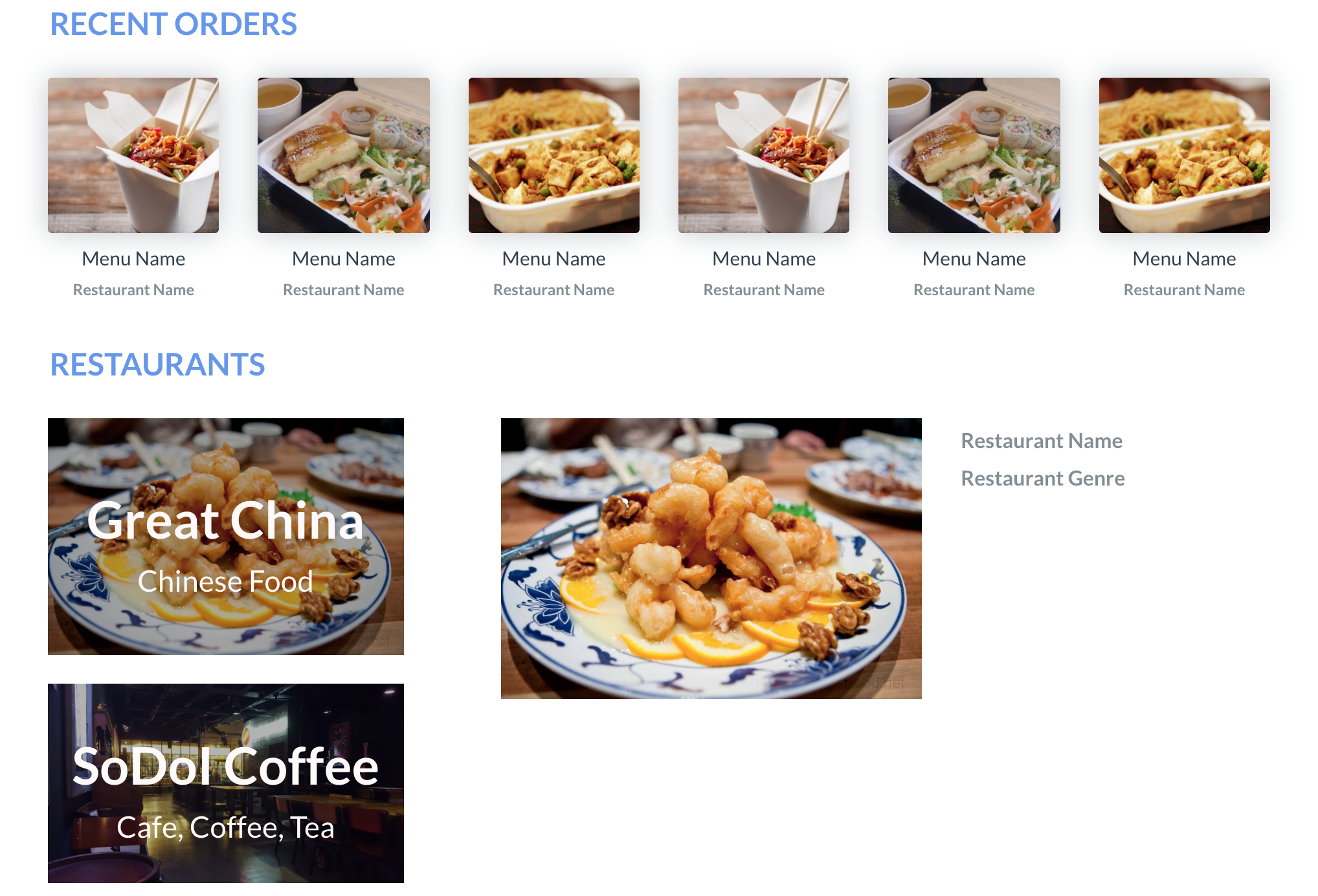Select the Great China restaurant card
The height and width of the screenshot is (896, 1318).
(226, 537)
